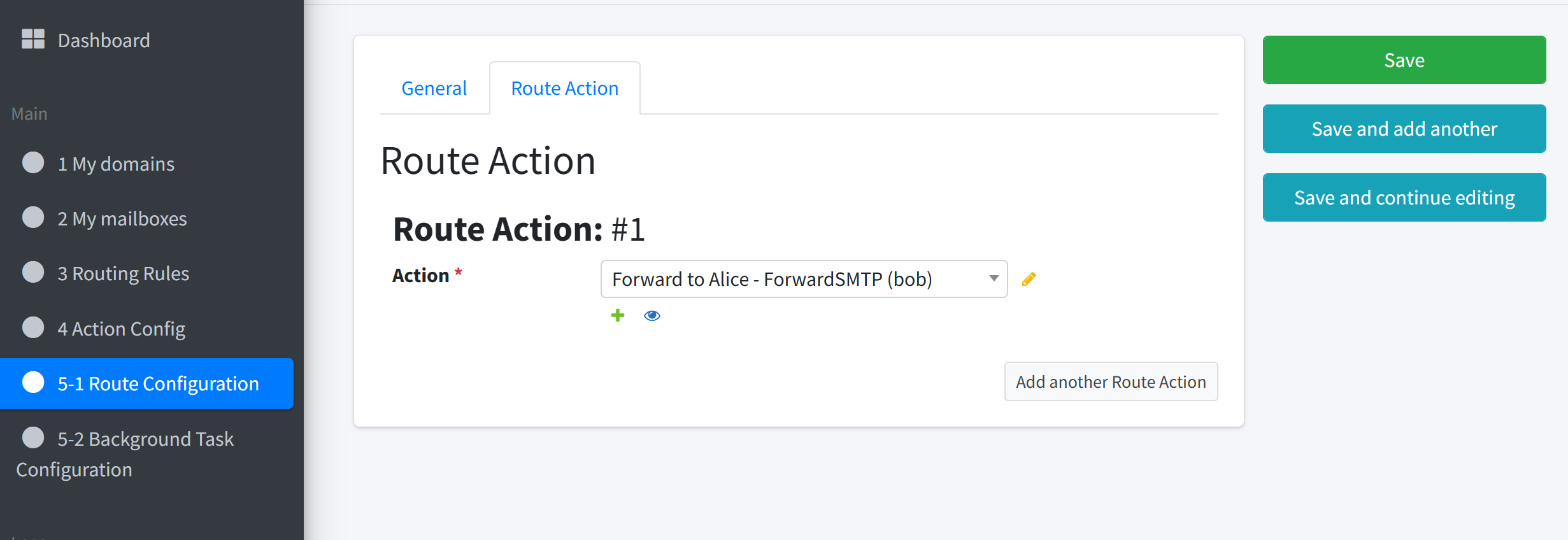The width and height of the screenshot is (1568, 540).
Task: Click circle icon beside Action Config
Action: (x=33, y=327)
